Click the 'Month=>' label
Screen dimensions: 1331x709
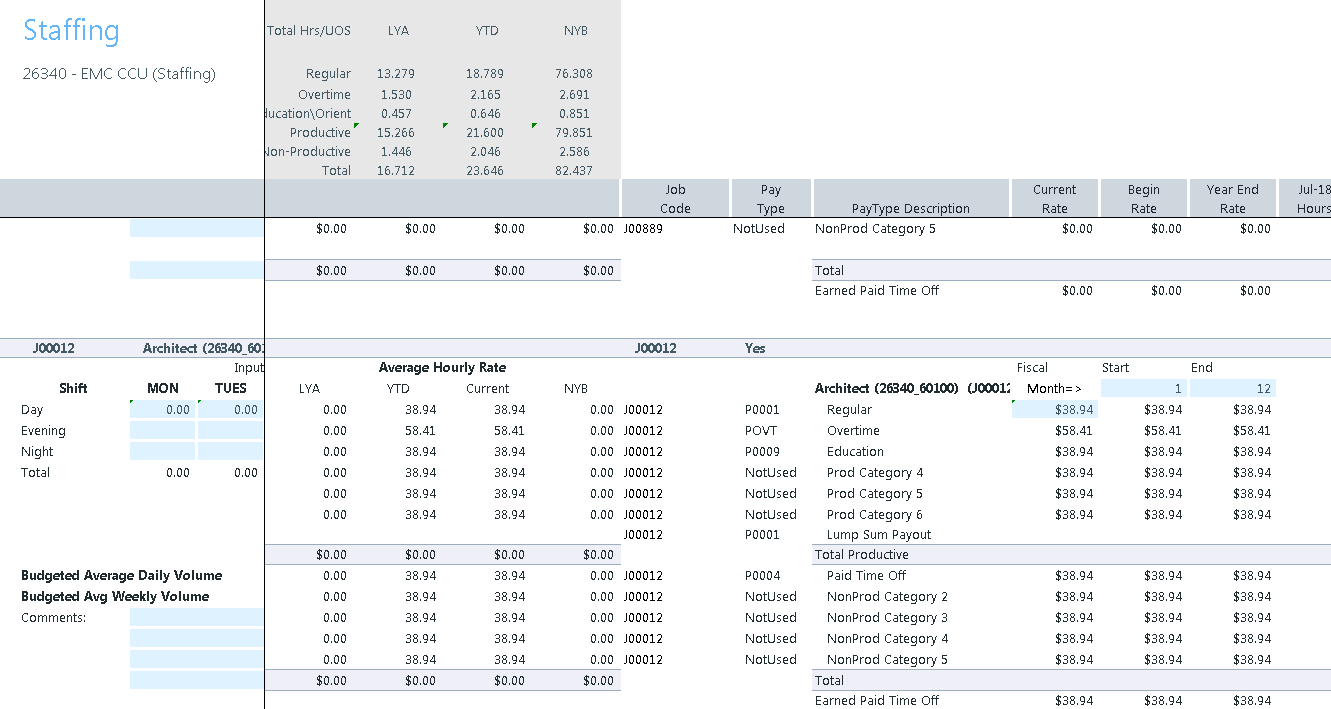pyautogui.click(x=1054, y=389)
